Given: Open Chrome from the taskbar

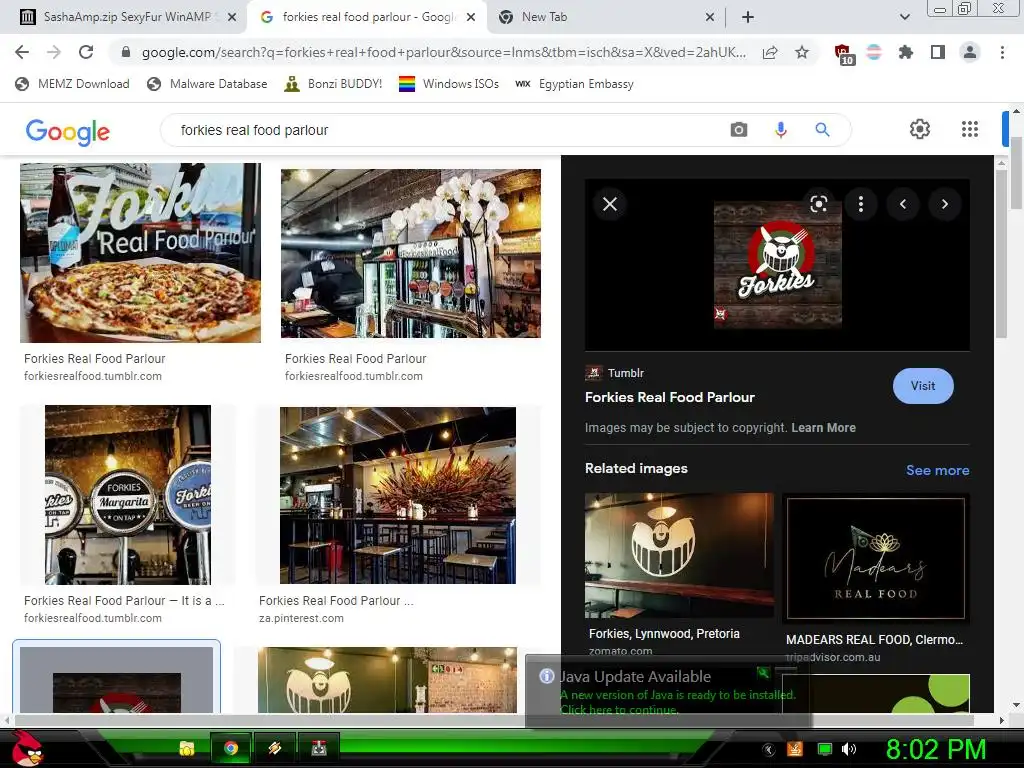Looking at the screenshot, I should [x=231, y=748].
